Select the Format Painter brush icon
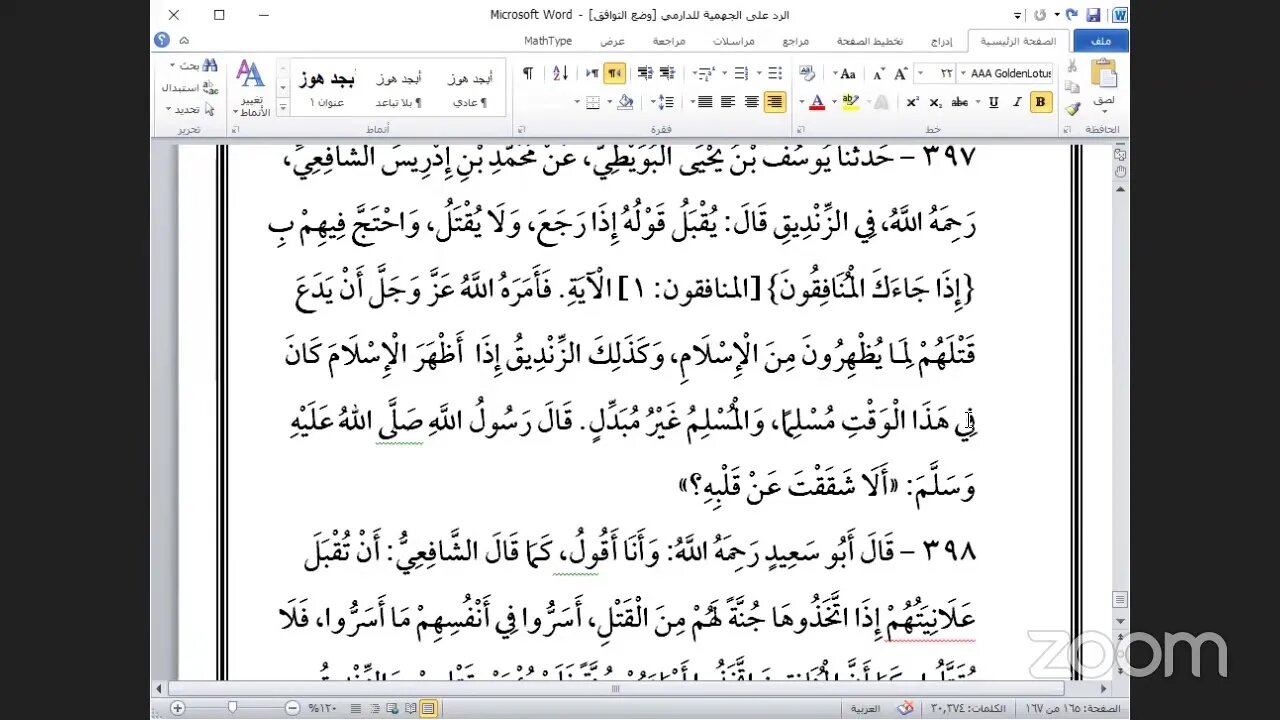The height and width of the screenshot is (720, 1280). [x=1073, y=108]
